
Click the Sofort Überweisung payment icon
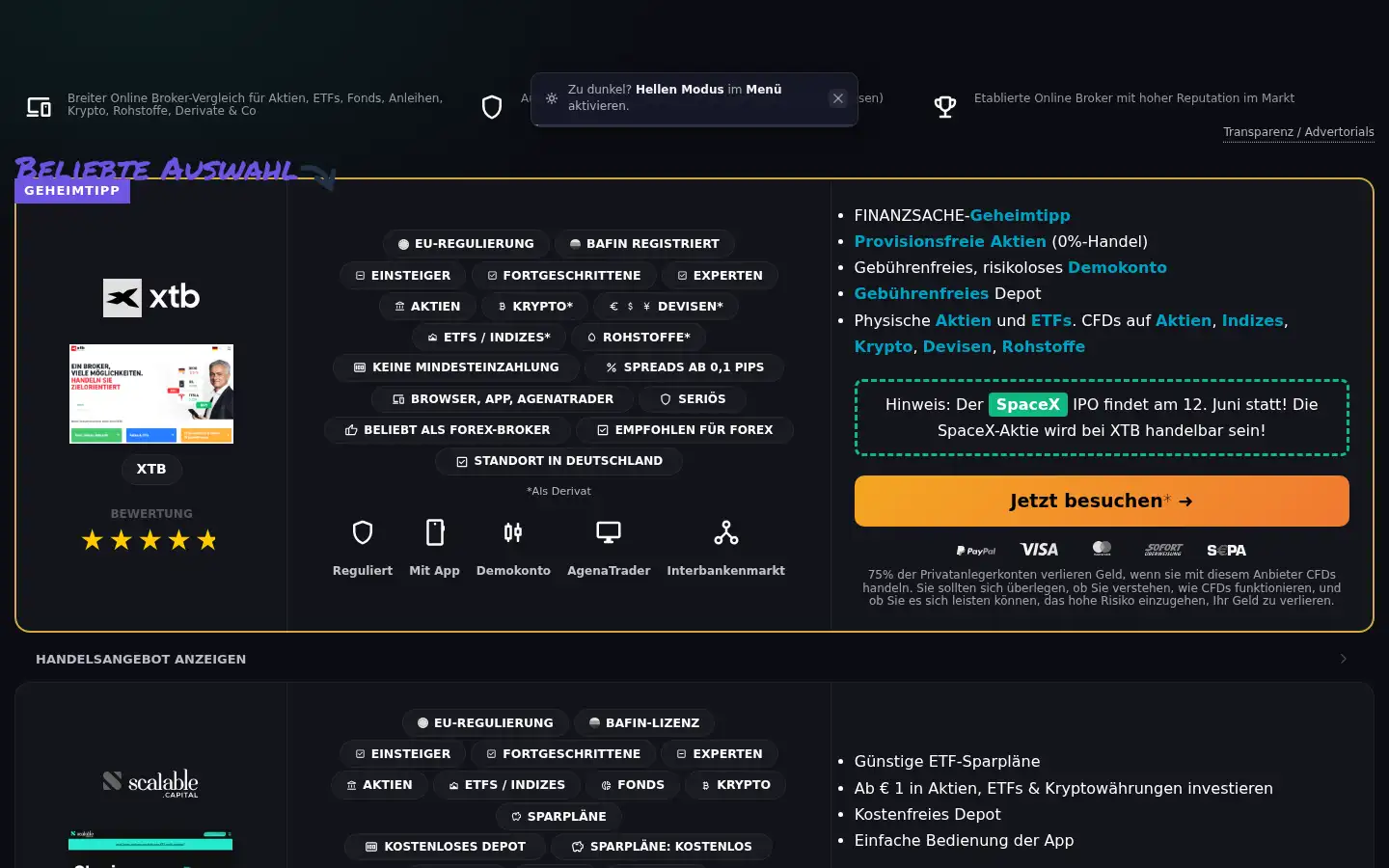1163,550
